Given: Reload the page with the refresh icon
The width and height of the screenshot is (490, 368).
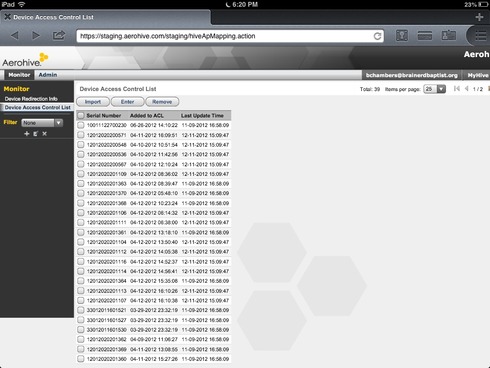Looking at the screenshot, I should [377, 36].
